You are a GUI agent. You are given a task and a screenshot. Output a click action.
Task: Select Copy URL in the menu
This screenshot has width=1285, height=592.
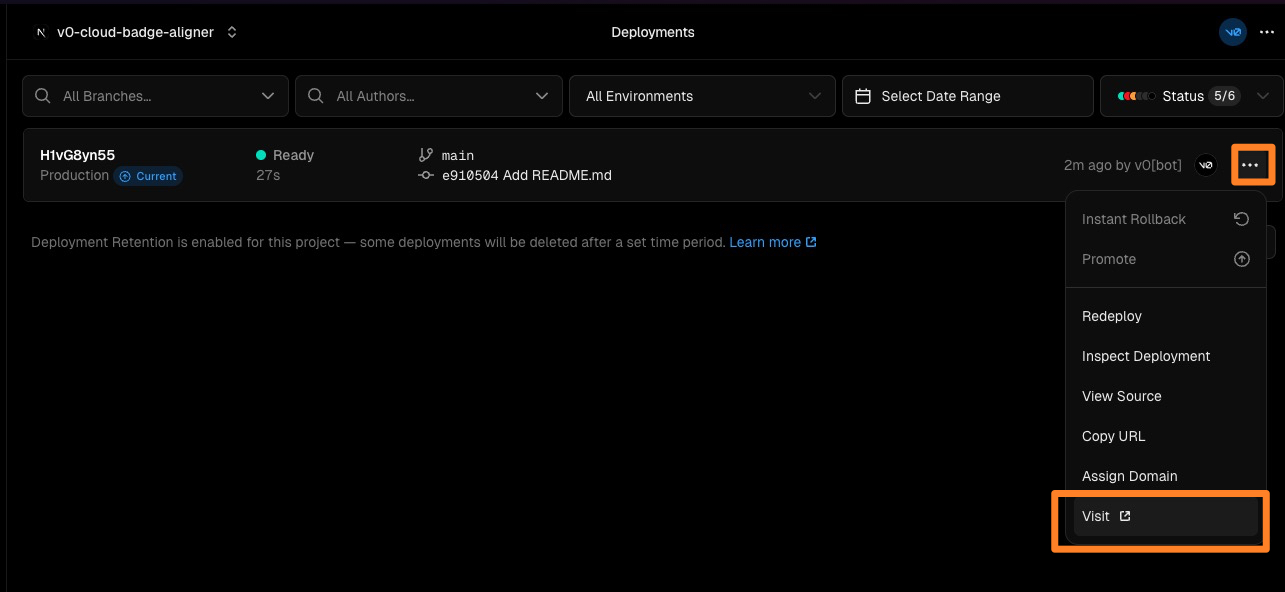(x=1113, y=436)
